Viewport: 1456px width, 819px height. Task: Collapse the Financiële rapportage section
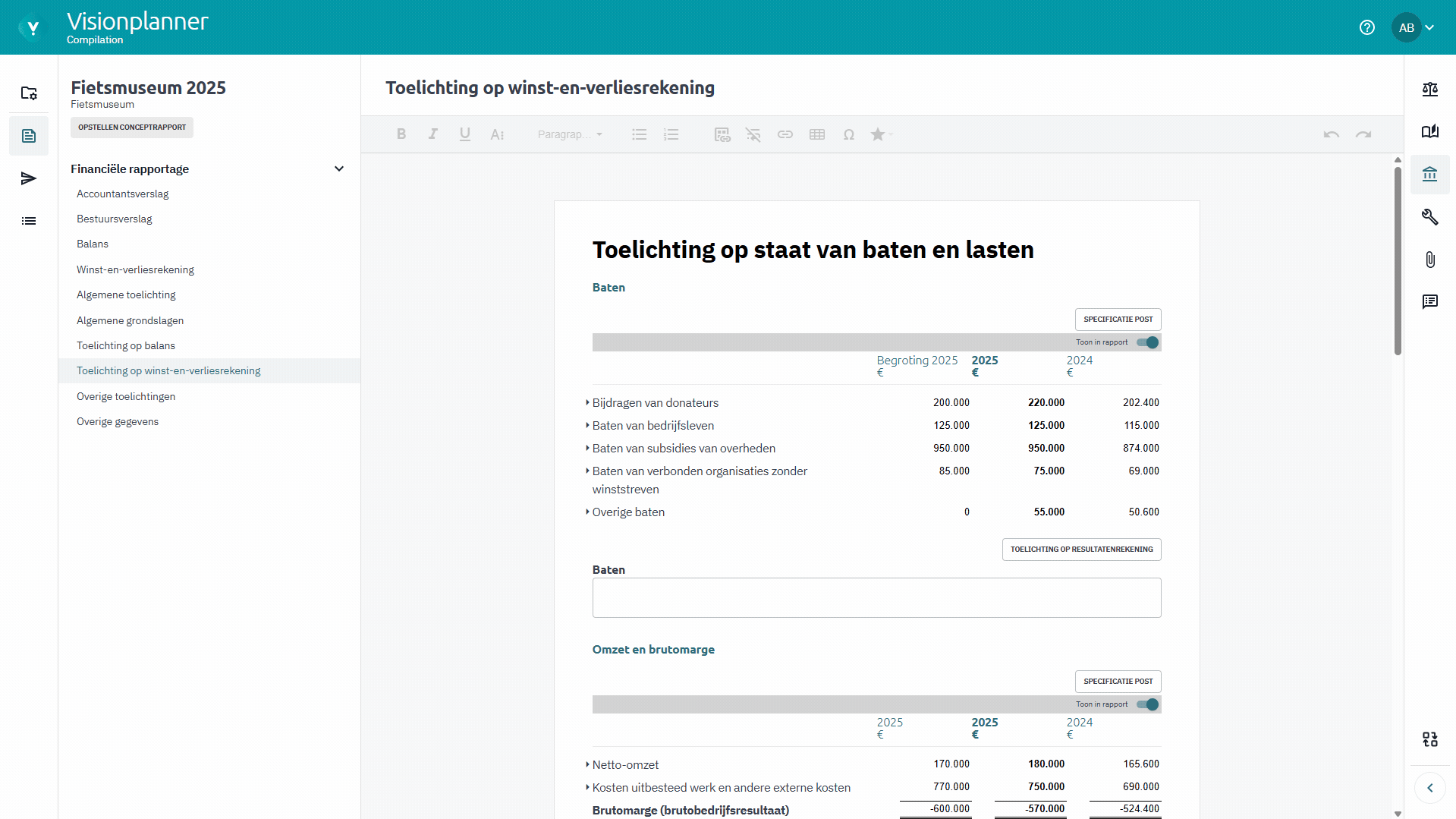[339, 169]
